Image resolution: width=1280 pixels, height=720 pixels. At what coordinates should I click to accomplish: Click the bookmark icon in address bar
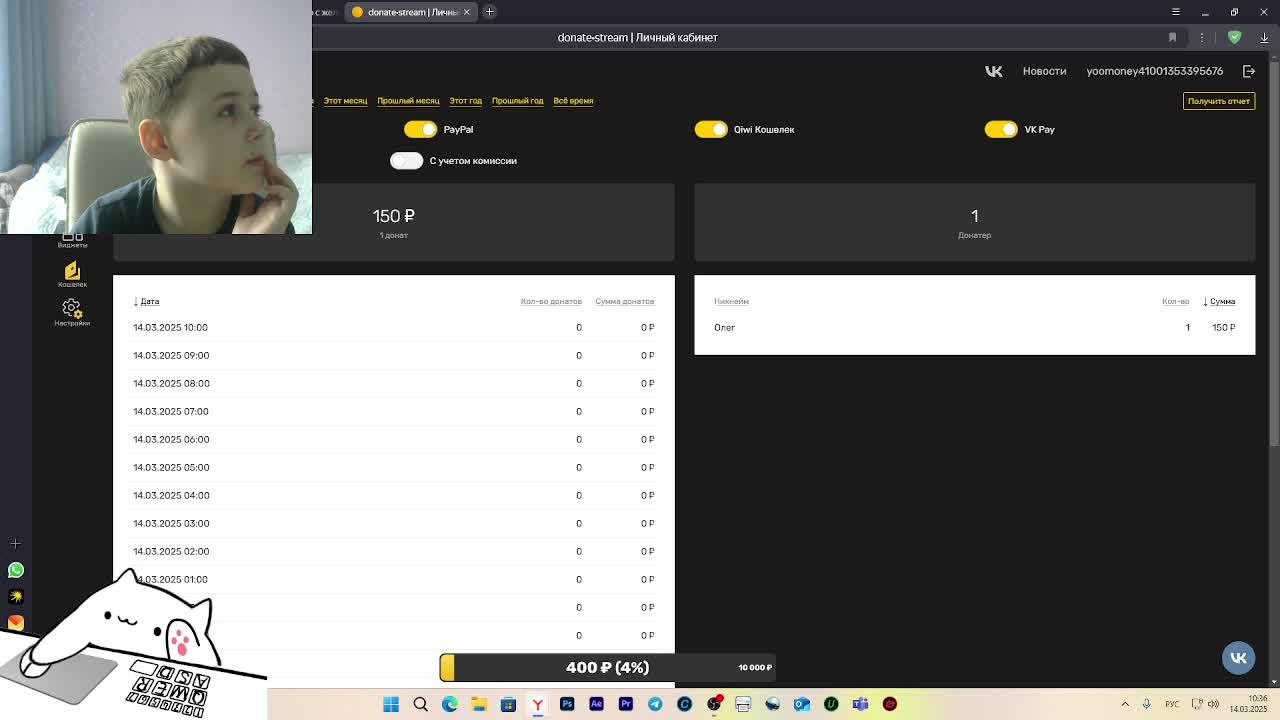click(x=1172, y=37)
